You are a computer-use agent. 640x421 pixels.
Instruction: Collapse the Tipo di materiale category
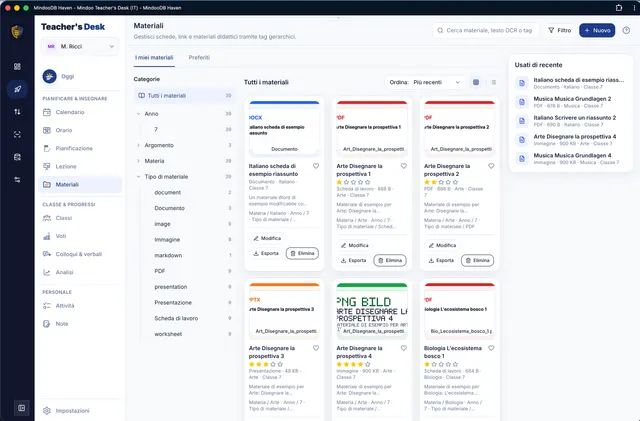138,177
